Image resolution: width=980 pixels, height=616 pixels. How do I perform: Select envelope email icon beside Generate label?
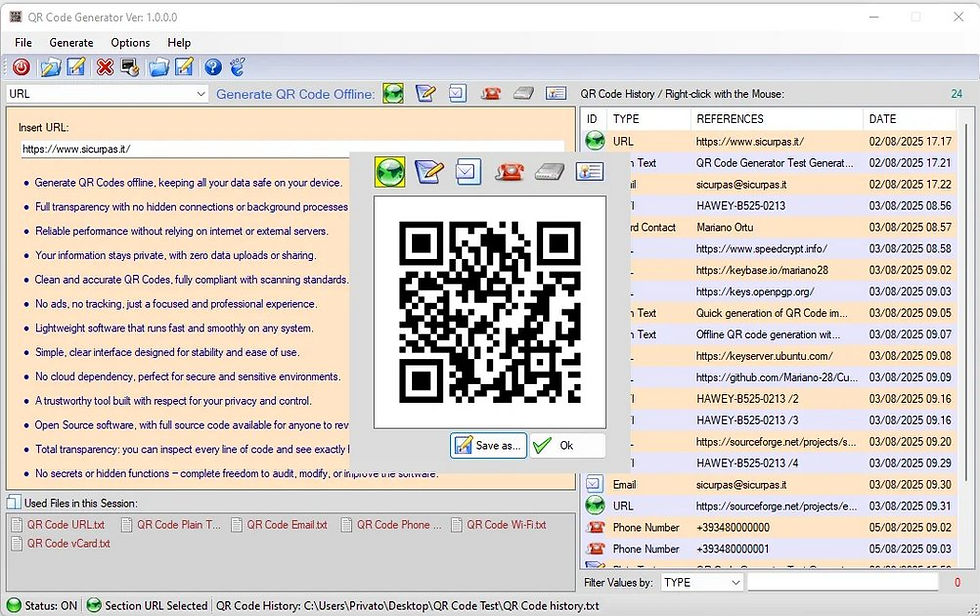(x=458, y=94)
